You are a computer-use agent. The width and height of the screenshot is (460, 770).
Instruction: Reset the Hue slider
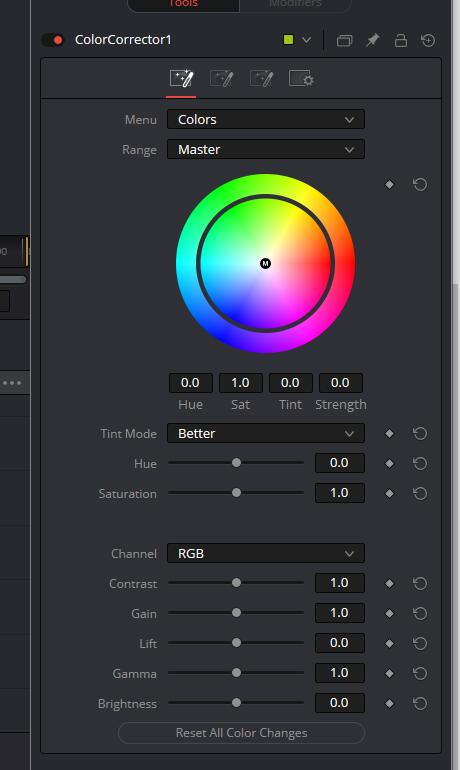pyautogui.click(x=420, y=464)
